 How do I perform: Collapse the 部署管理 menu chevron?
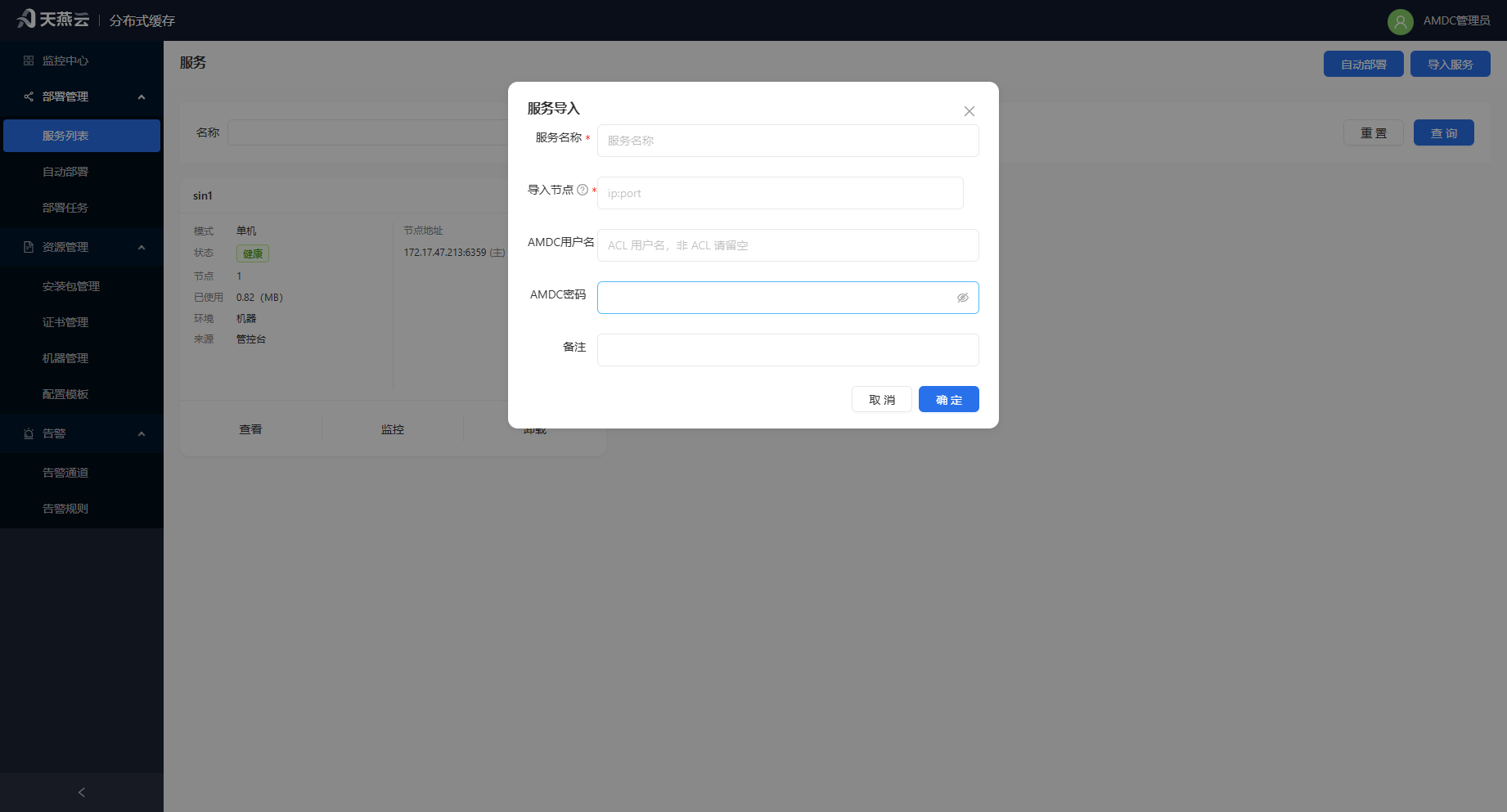click(142, 96)
